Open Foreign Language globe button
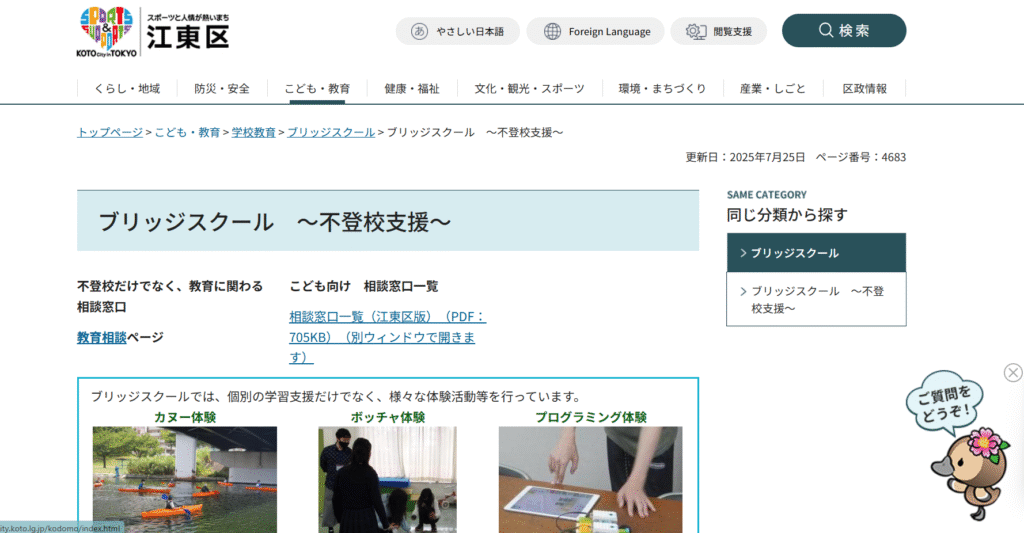 [596, 31]
